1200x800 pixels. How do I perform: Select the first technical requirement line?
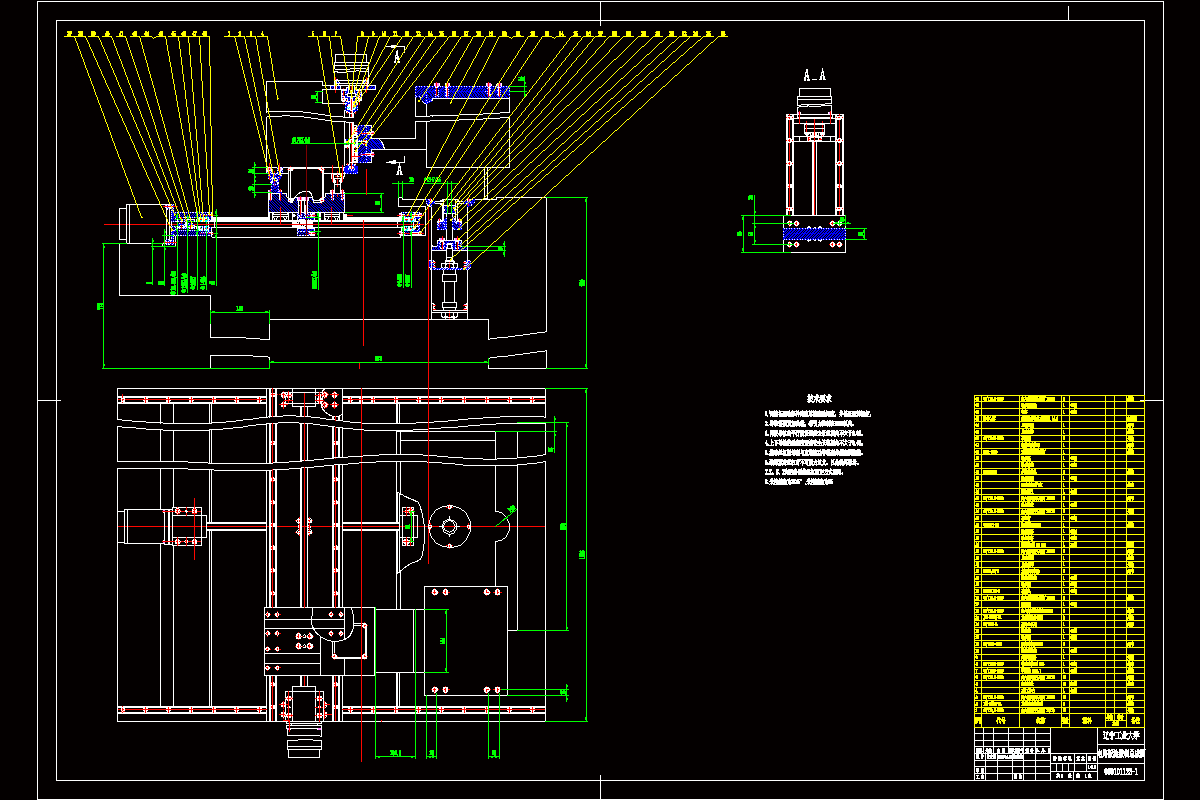817,413
